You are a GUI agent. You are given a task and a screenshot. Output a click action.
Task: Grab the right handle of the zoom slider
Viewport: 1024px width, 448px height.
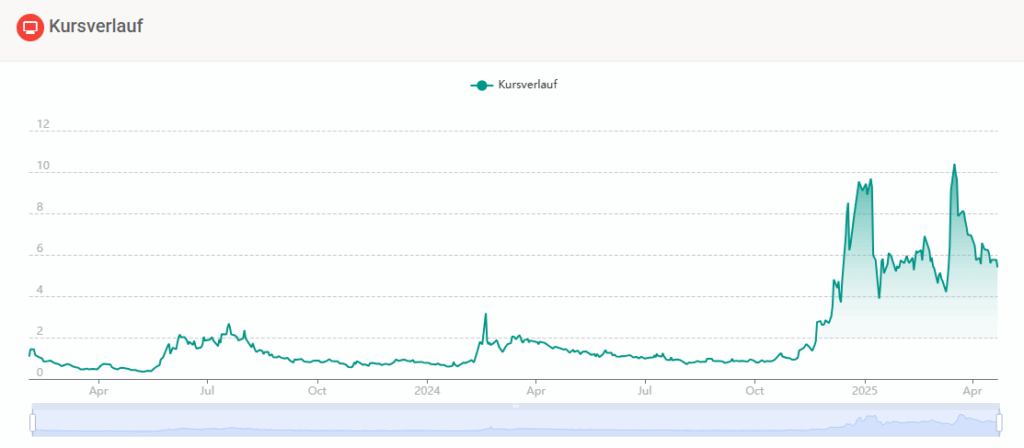(999, 423)
